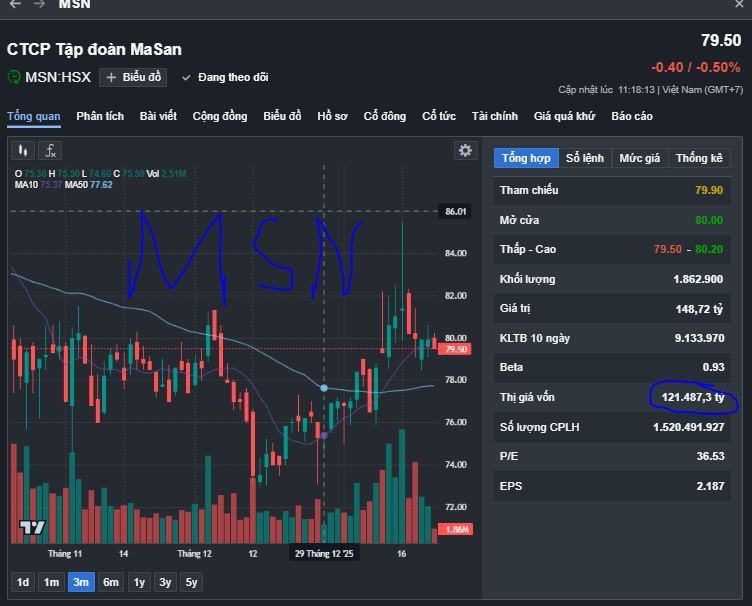Click the Beta value 0.93
752x606 pixels.
click(713, 367)
